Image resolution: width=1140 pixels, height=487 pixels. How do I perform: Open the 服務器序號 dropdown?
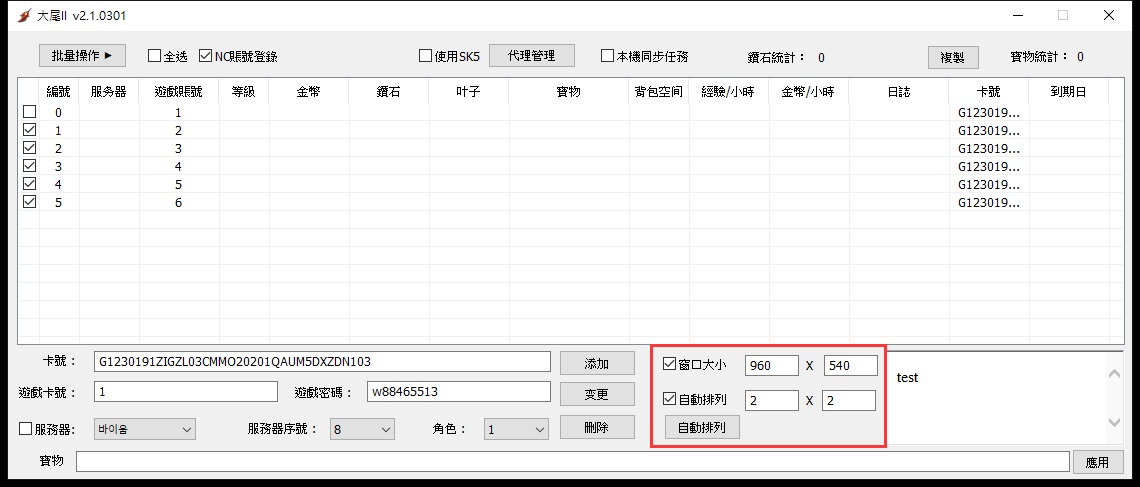(x=362, y=429)
